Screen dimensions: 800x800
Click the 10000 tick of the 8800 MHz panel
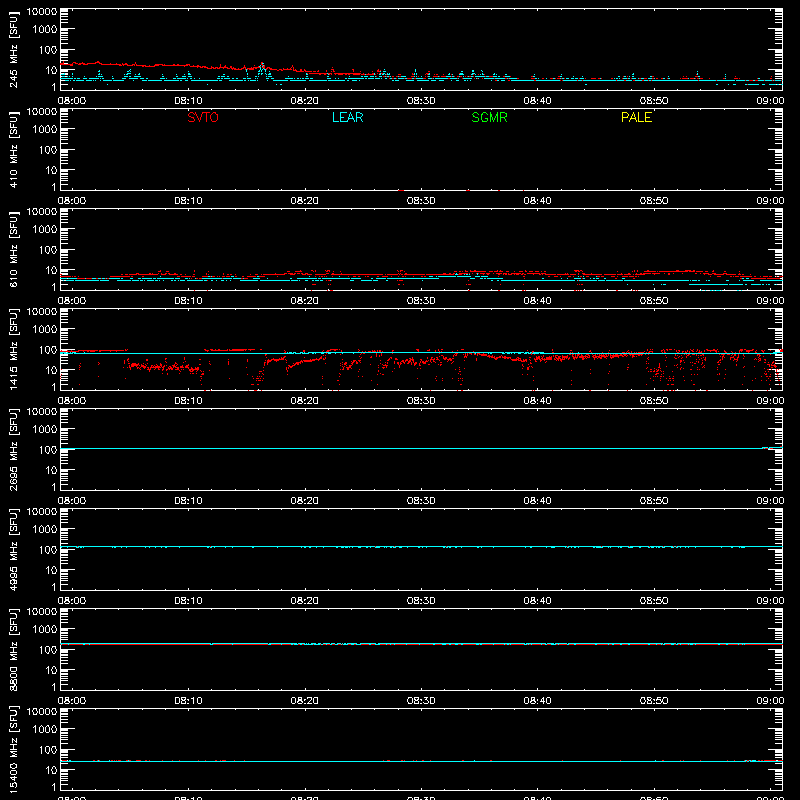coord(42,612)
